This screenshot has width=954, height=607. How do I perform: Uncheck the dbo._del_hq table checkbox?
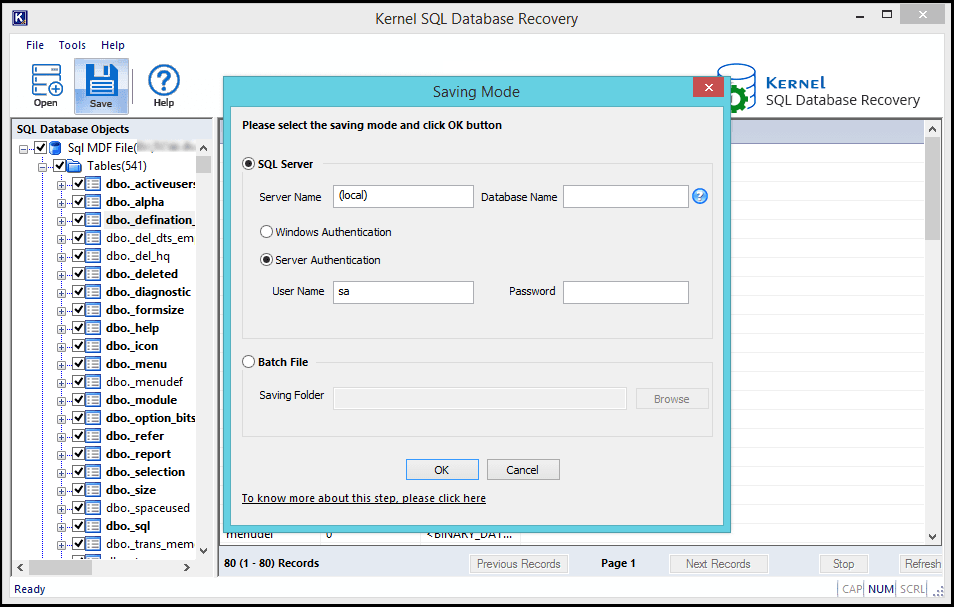pyautogui.click(x=78, y=255)
